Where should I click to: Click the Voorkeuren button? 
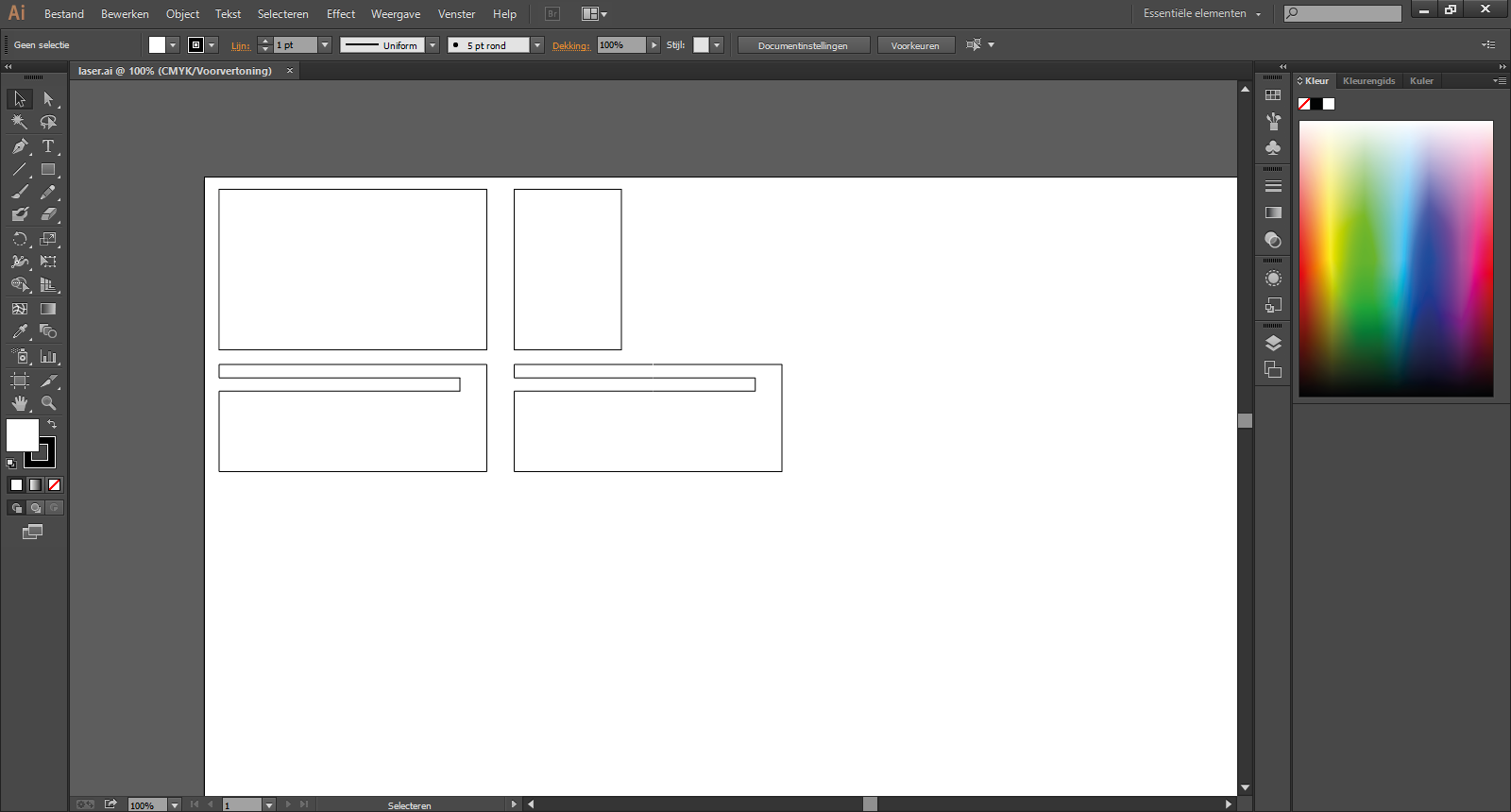coord(915,45)
